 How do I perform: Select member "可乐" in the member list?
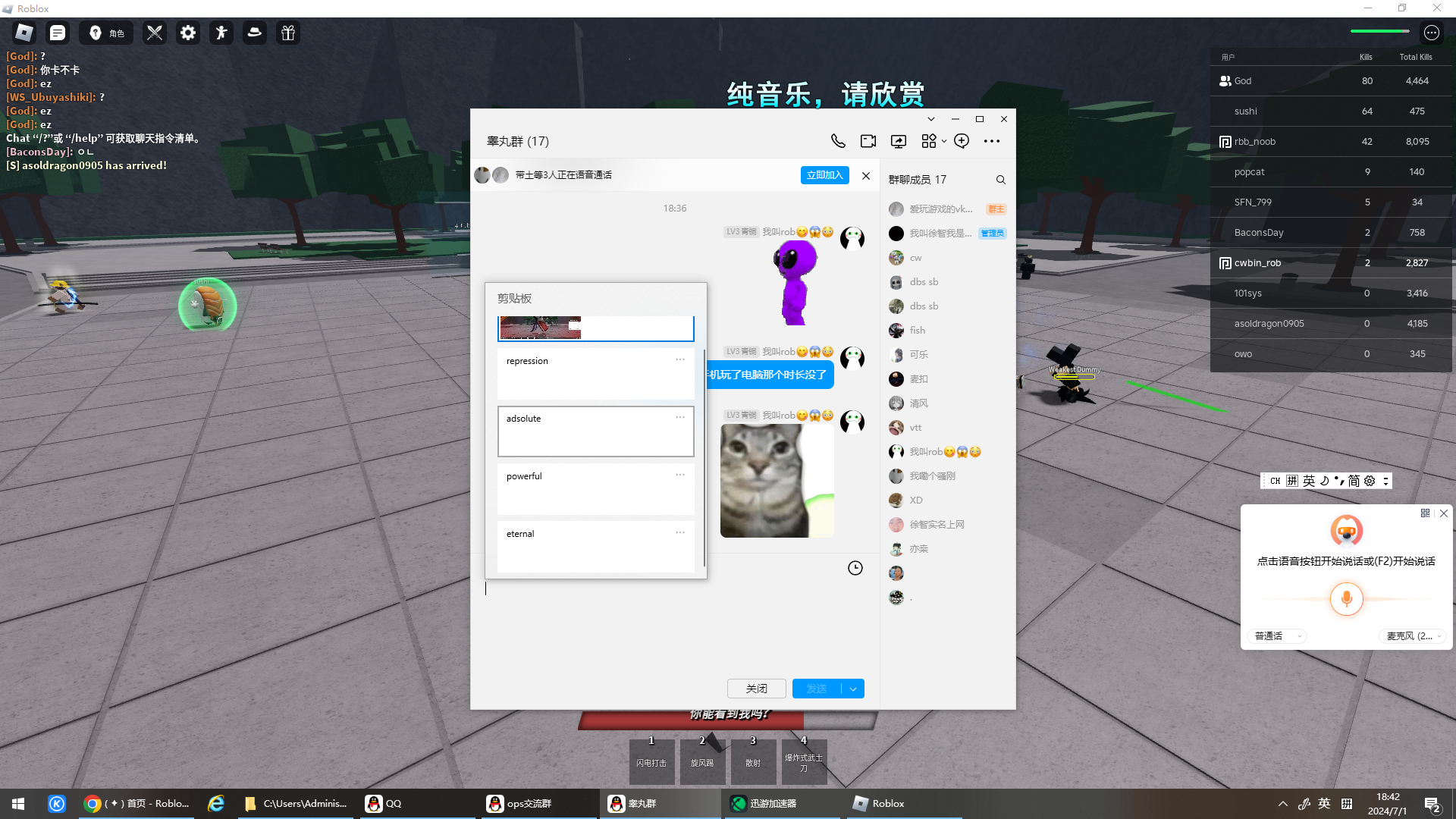coord(948,355)
